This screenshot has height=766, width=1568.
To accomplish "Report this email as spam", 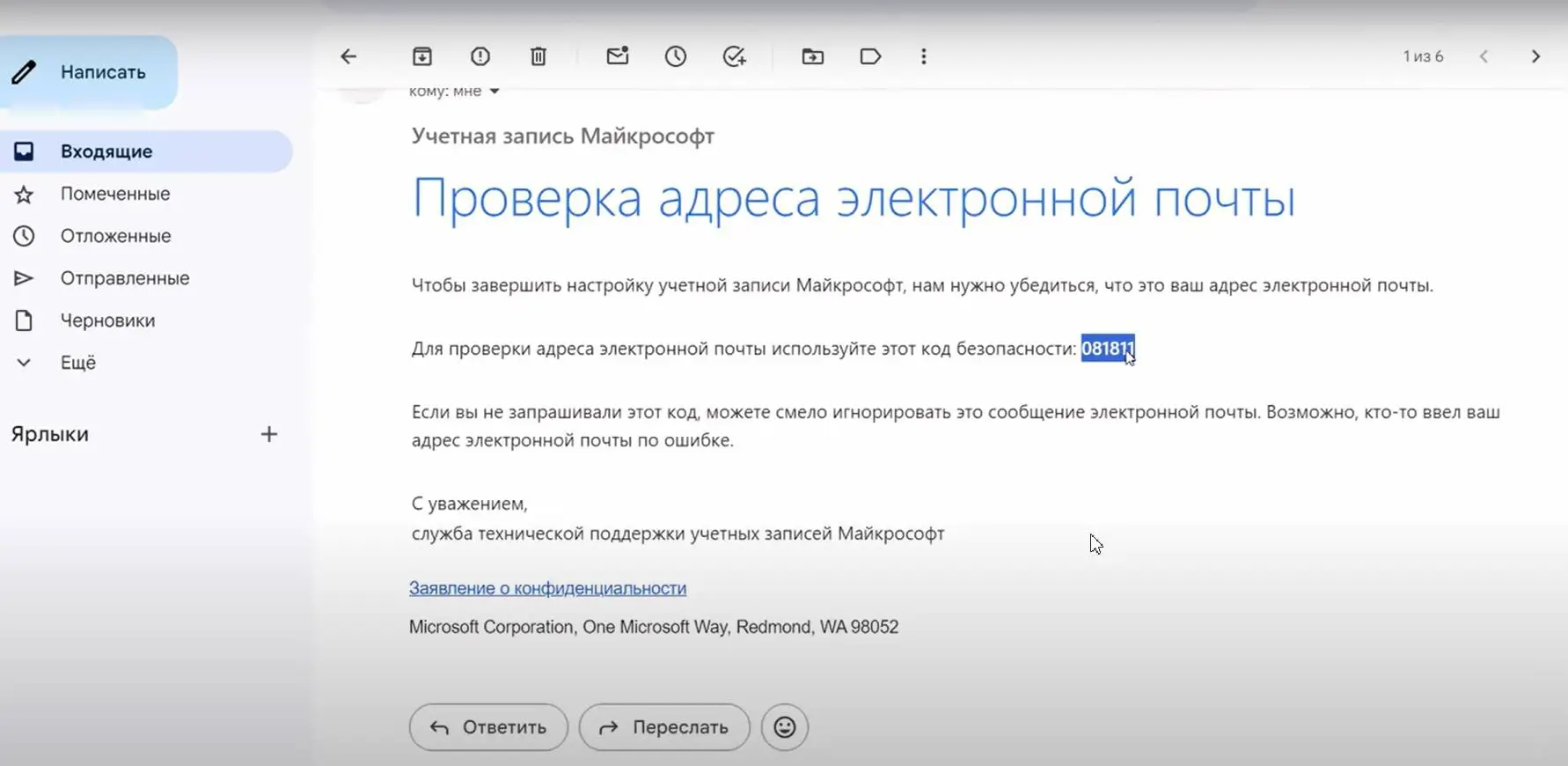I will point(480,56).
